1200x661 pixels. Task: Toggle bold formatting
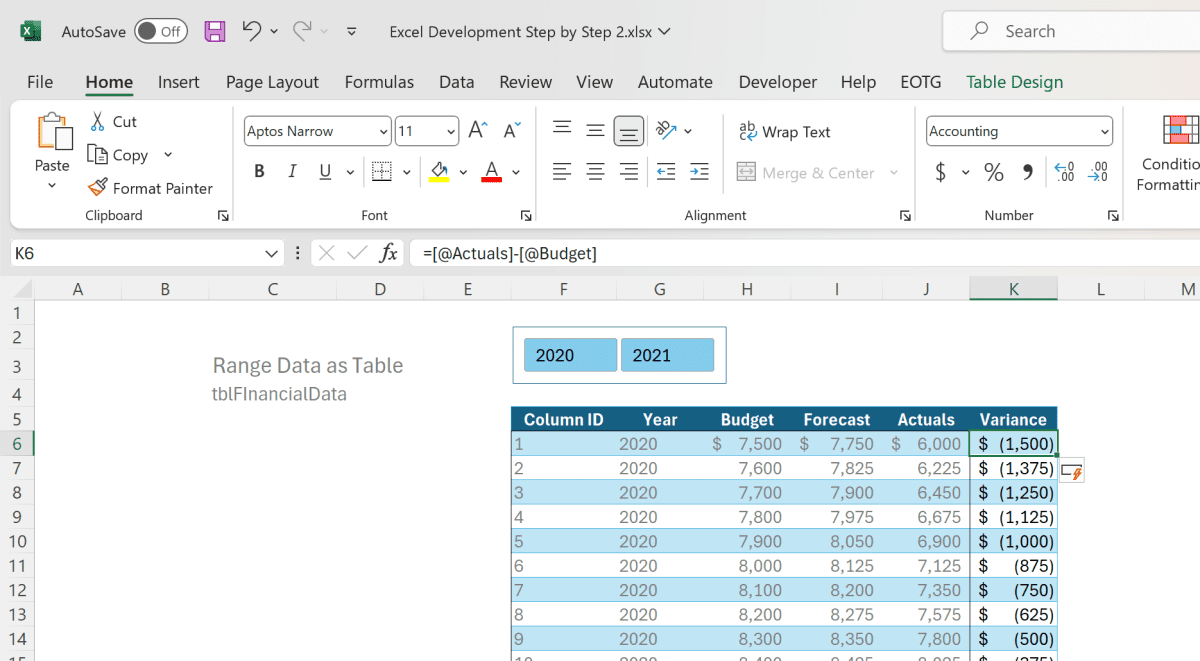point(259,172)
